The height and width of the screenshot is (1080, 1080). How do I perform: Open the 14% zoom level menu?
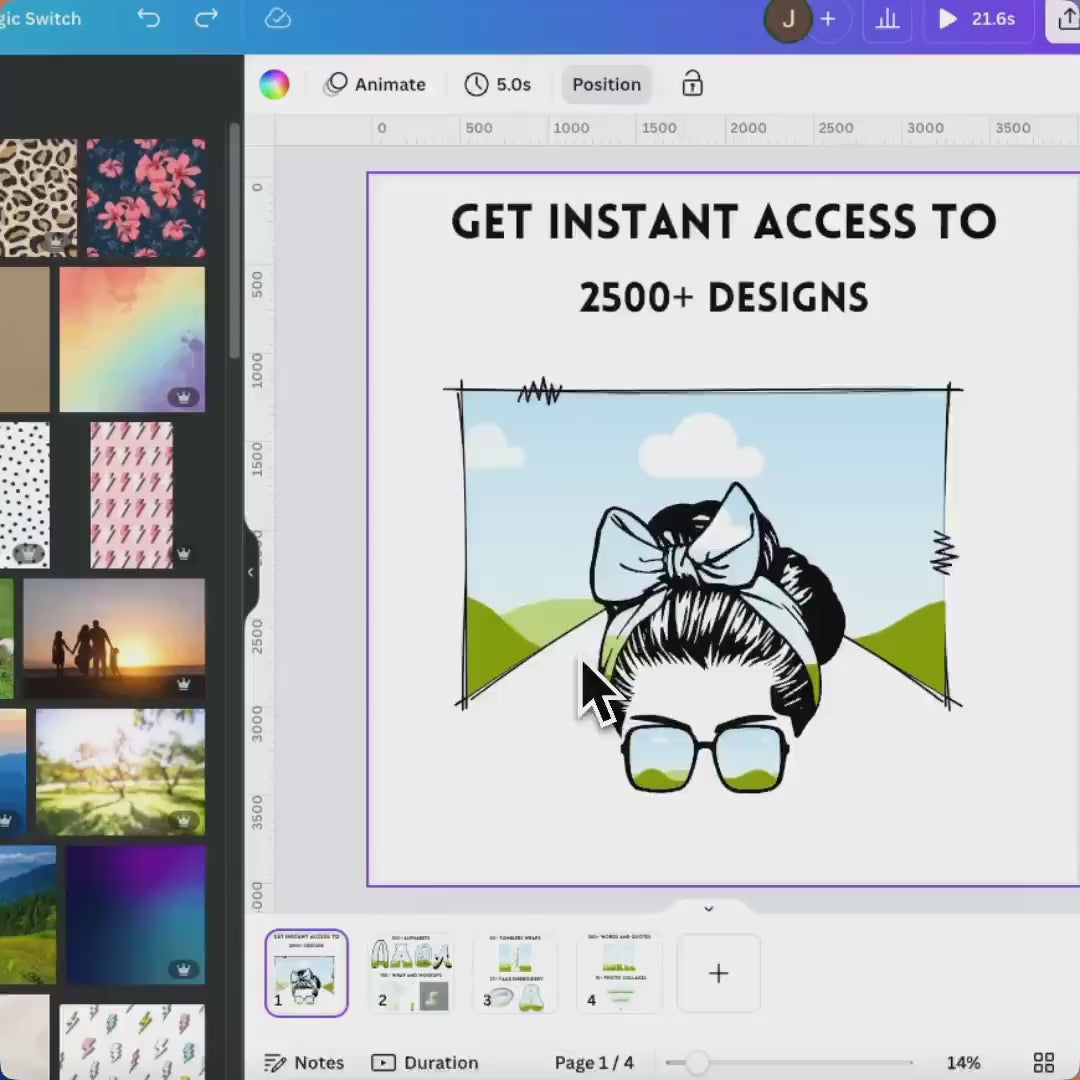[963, 1062]
